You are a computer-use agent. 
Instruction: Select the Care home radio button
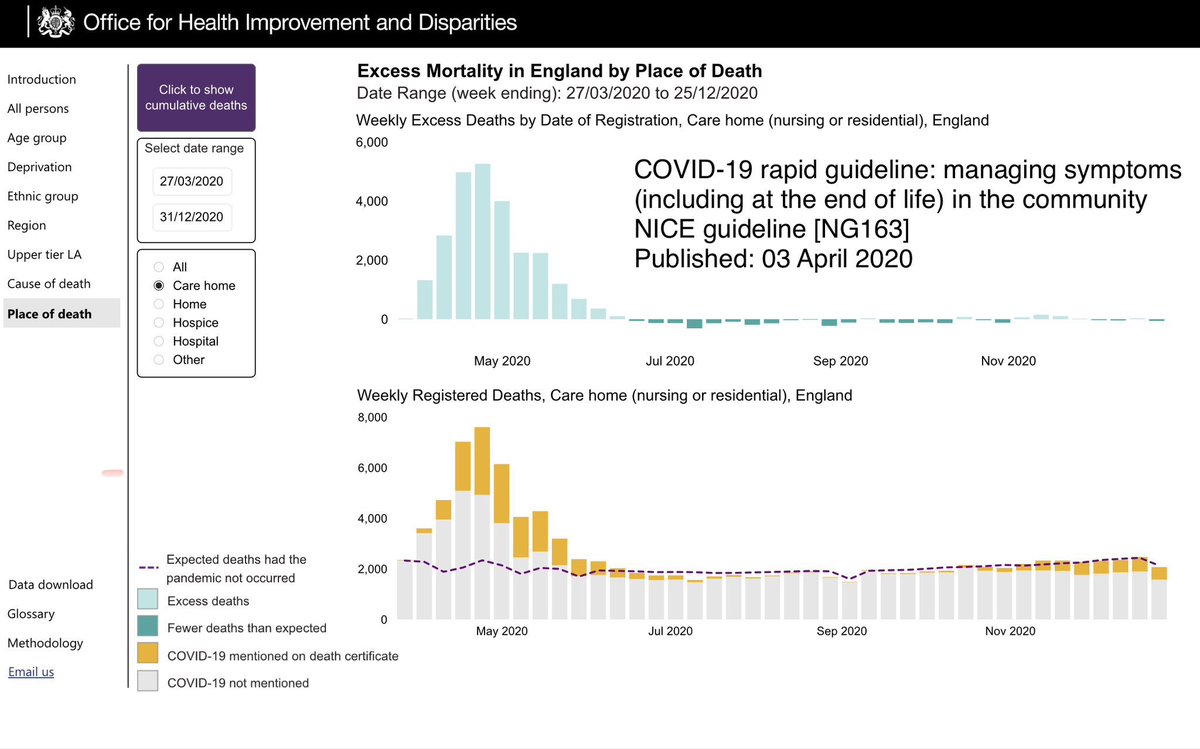click(157, 286)
